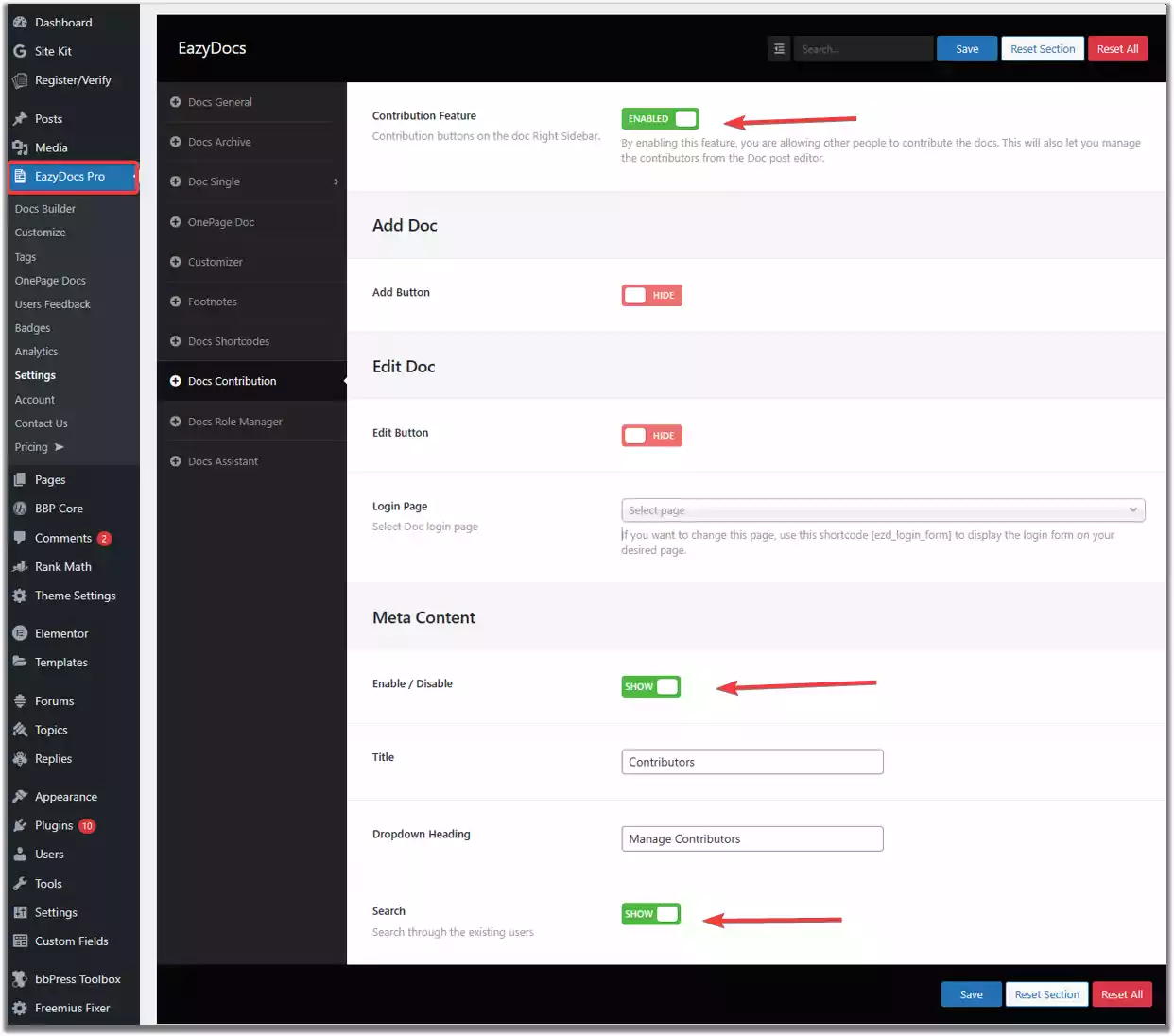Viewport: 1174px width, 1036px height.
Task: Click the bbPress Toolbox icon
Action: click(20, 979)
